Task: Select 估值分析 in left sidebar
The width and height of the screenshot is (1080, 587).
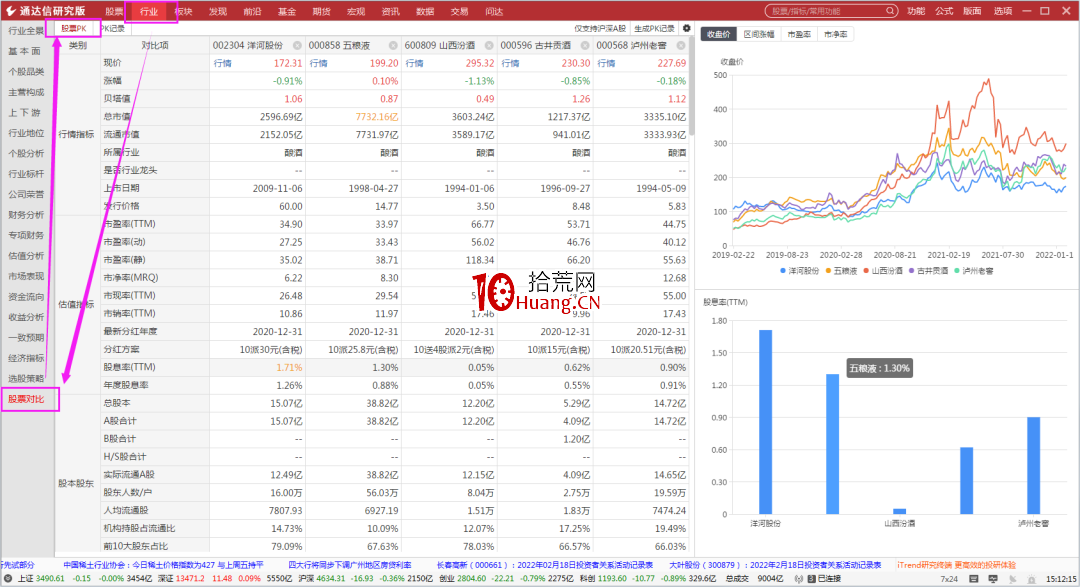Action: coord(26,256)
